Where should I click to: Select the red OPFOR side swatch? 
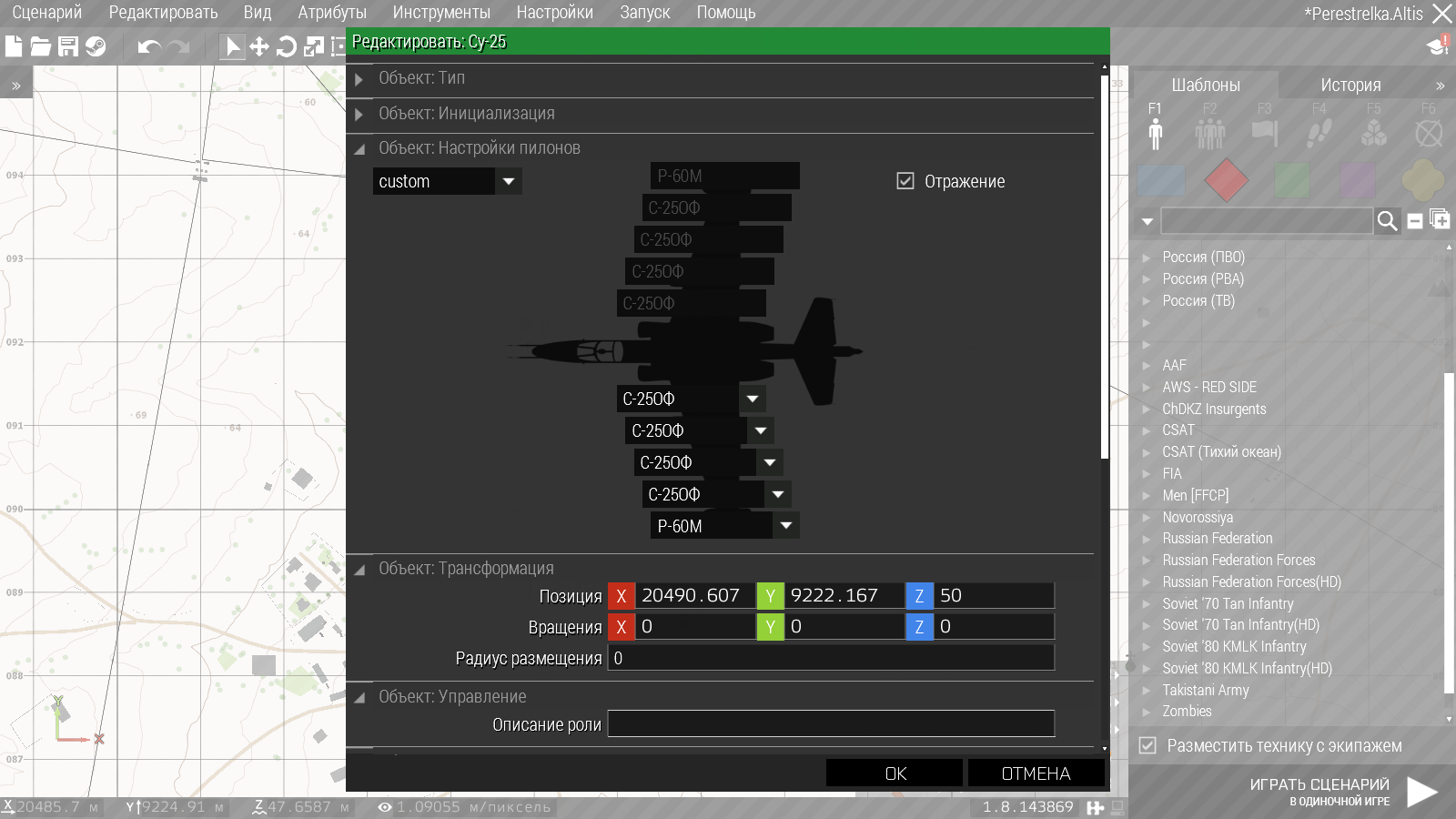1226,180
